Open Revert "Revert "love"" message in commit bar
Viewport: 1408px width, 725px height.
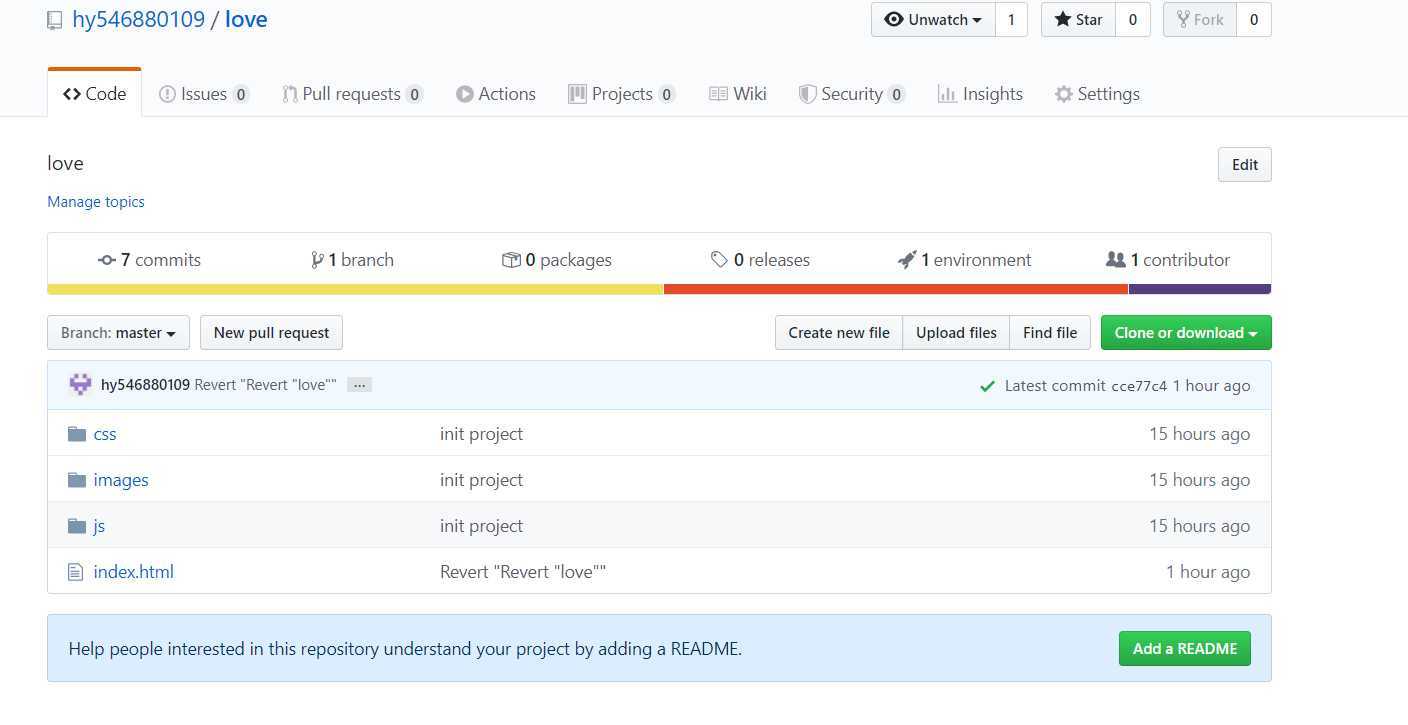(x=265, y=385)
